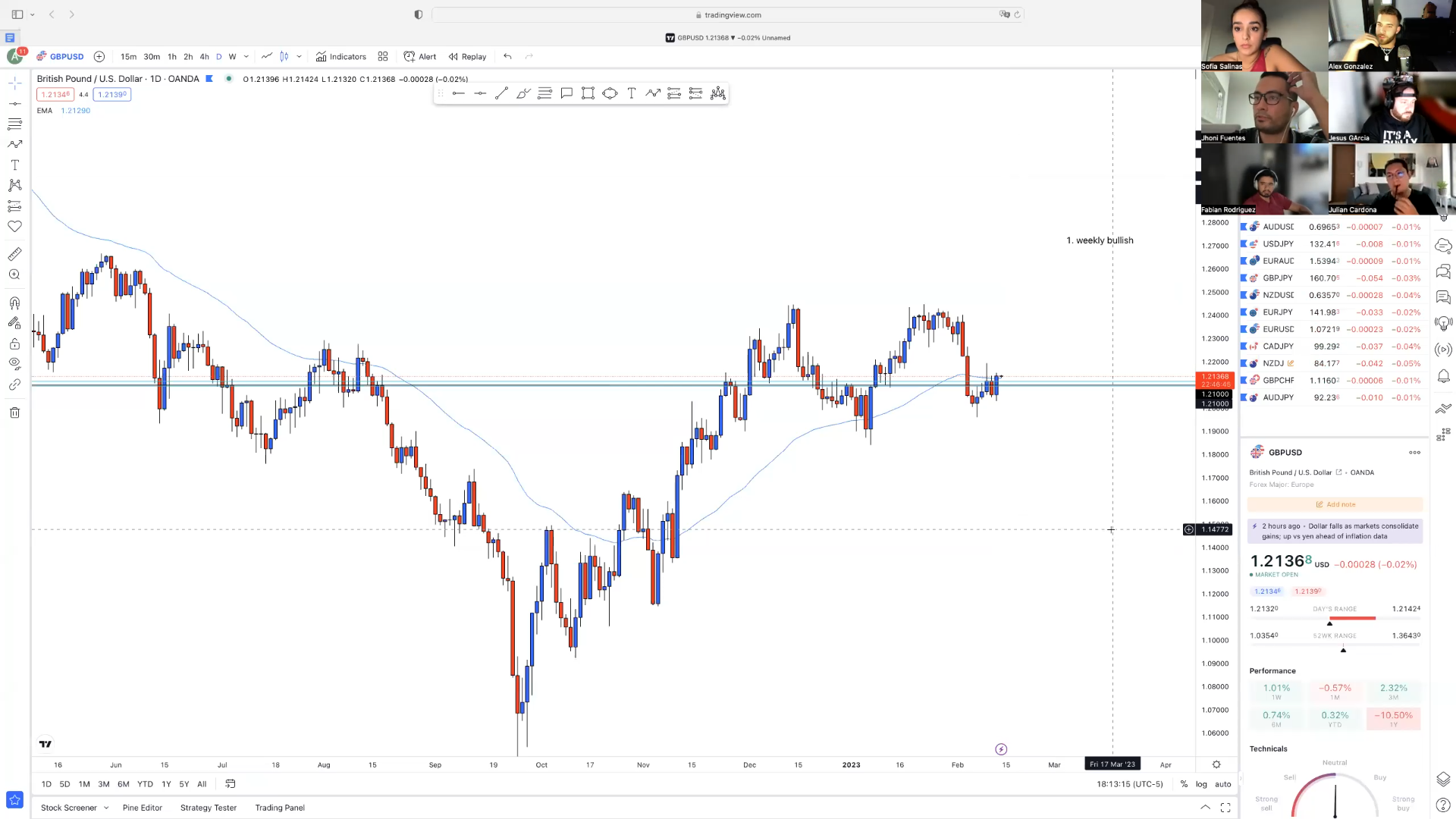Toggle auto scale at bottom right
This screenshot has width=1456, height=819.
point(1222,784)
